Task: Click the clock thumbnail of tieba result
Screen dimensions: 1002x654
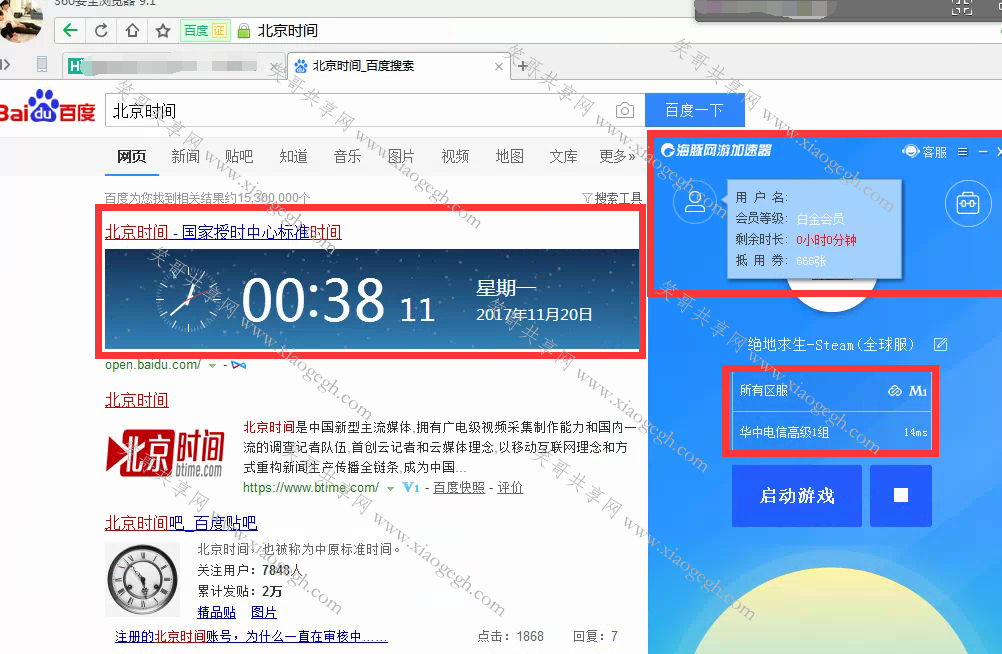Action: click(143, 580)
